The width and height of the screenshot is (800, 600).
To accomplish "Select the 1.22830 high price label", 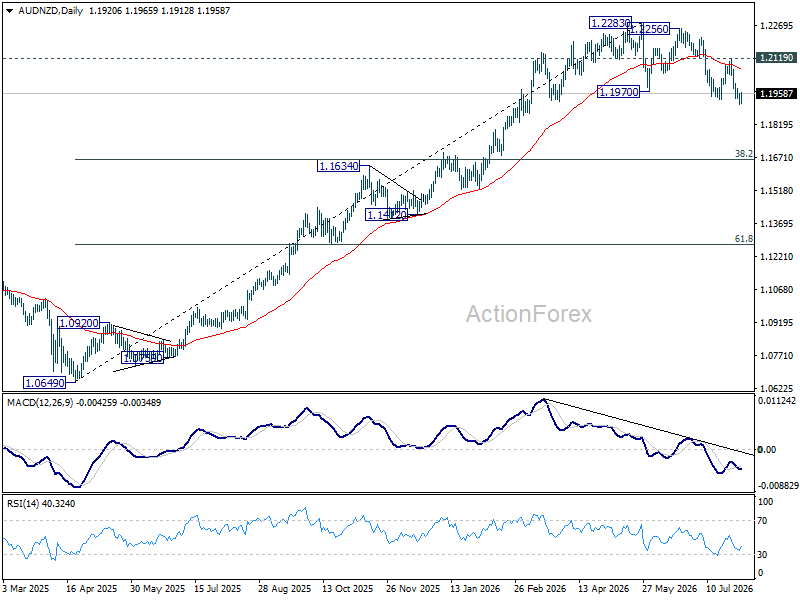I will [x=610, y=23].
